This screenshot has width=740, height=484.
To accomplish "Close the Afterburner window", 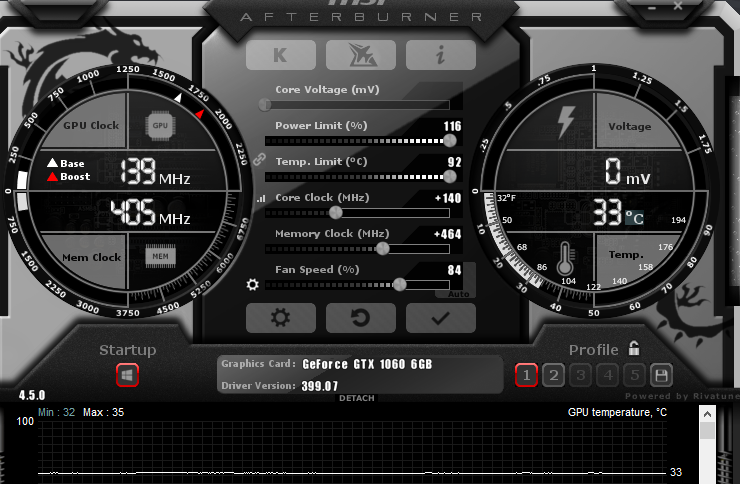I will (x=678, y=6).
